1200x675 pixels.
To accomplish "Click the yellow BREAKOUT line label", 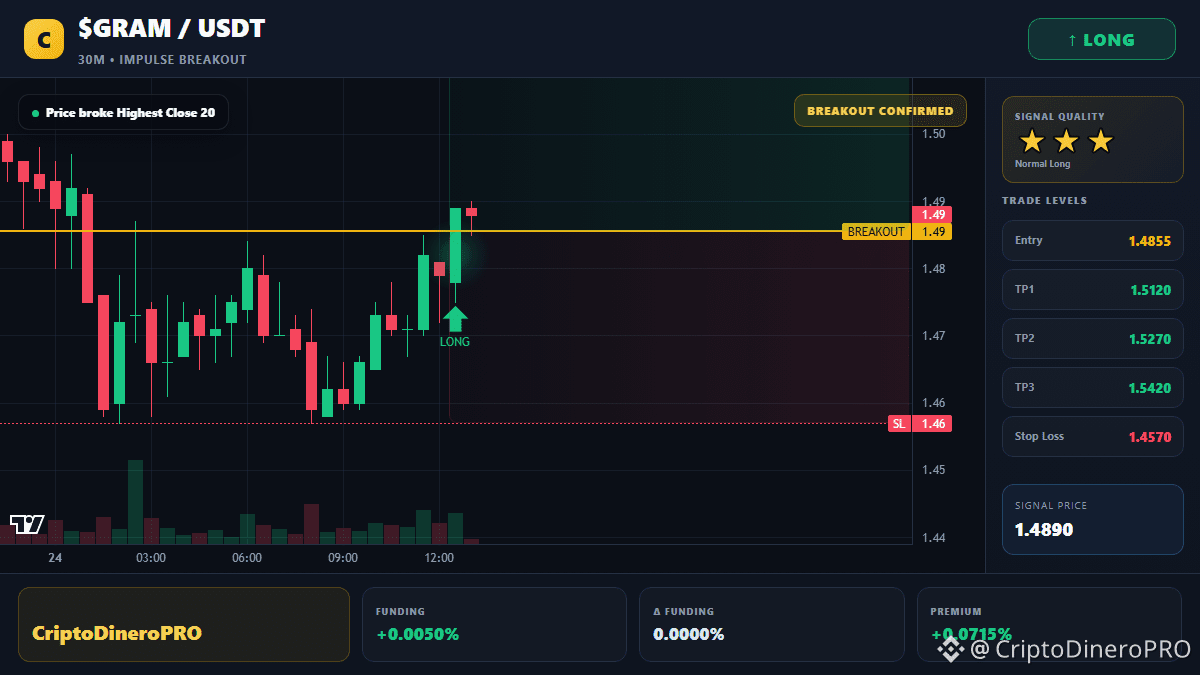I will point(876,232).
